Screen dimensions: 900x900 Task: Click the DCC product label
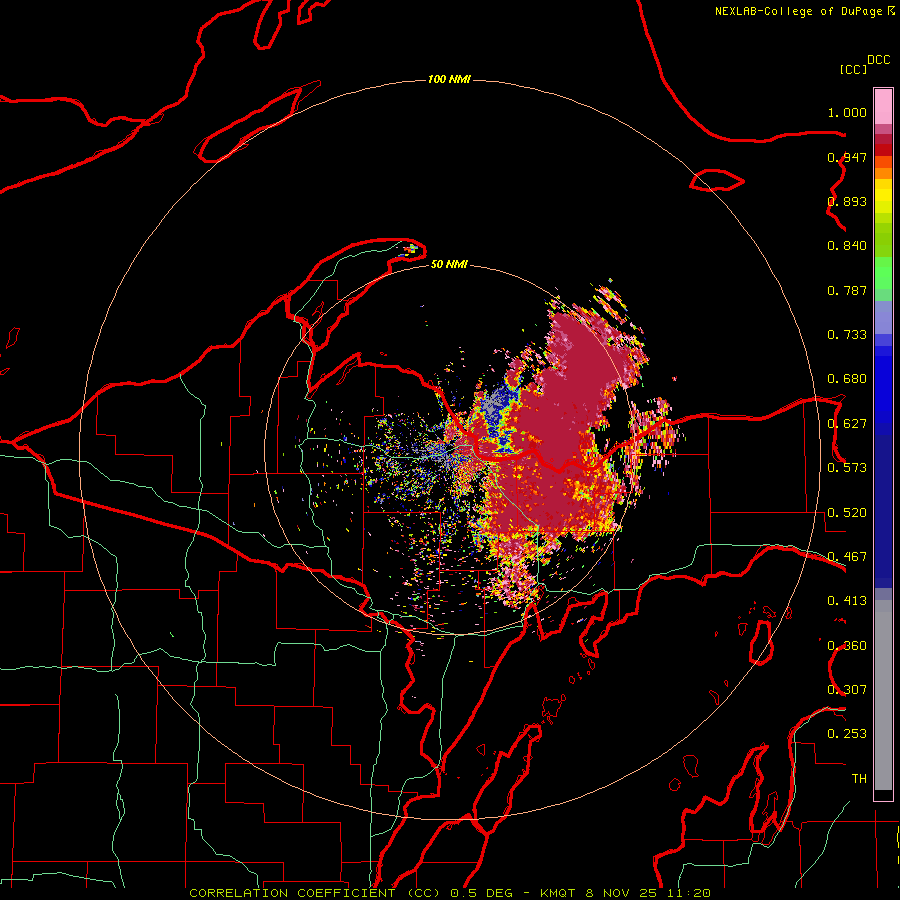point(878,60)
